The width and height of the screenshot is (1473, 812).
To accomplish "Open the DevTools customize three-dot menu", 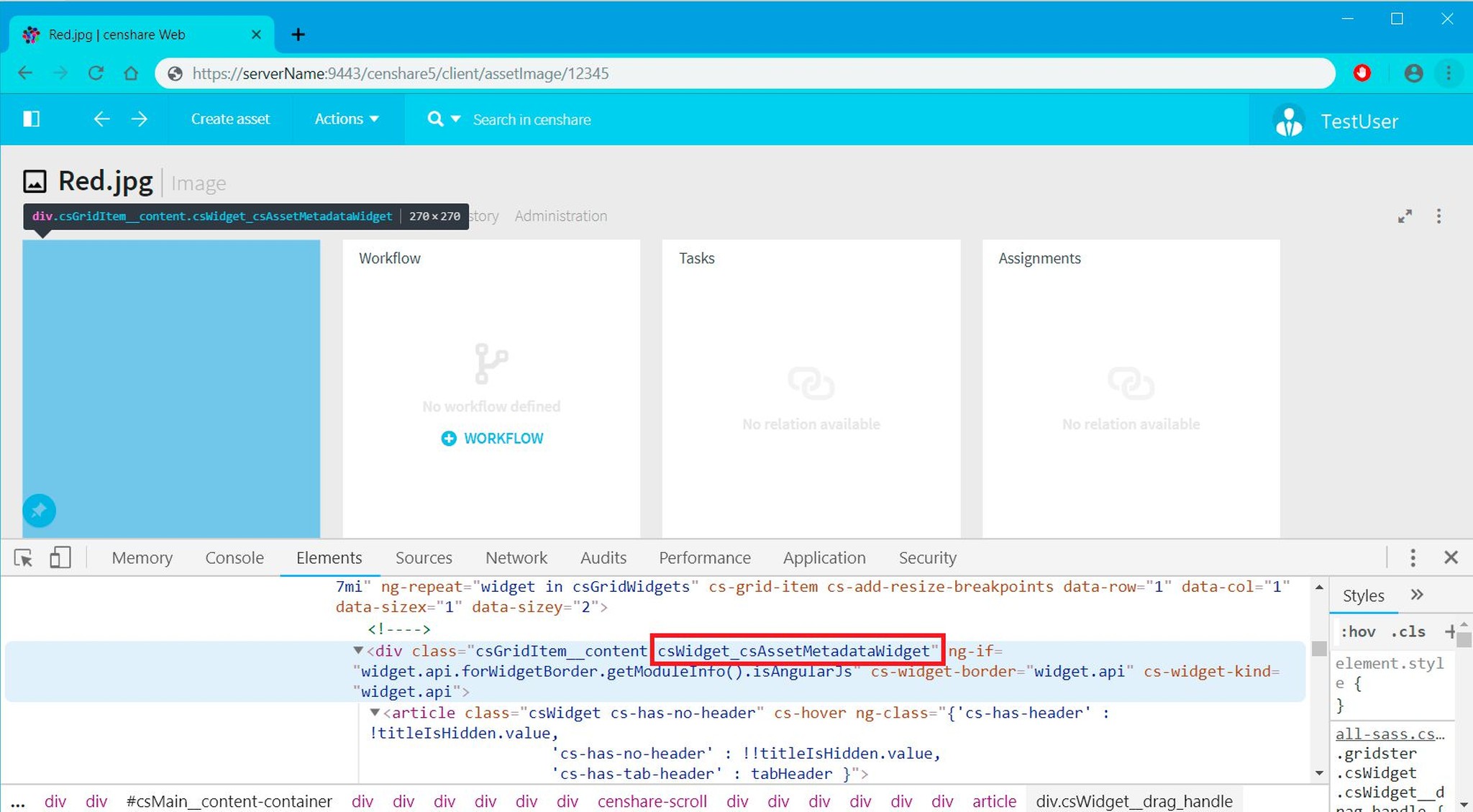I will tap(1413, 558).
